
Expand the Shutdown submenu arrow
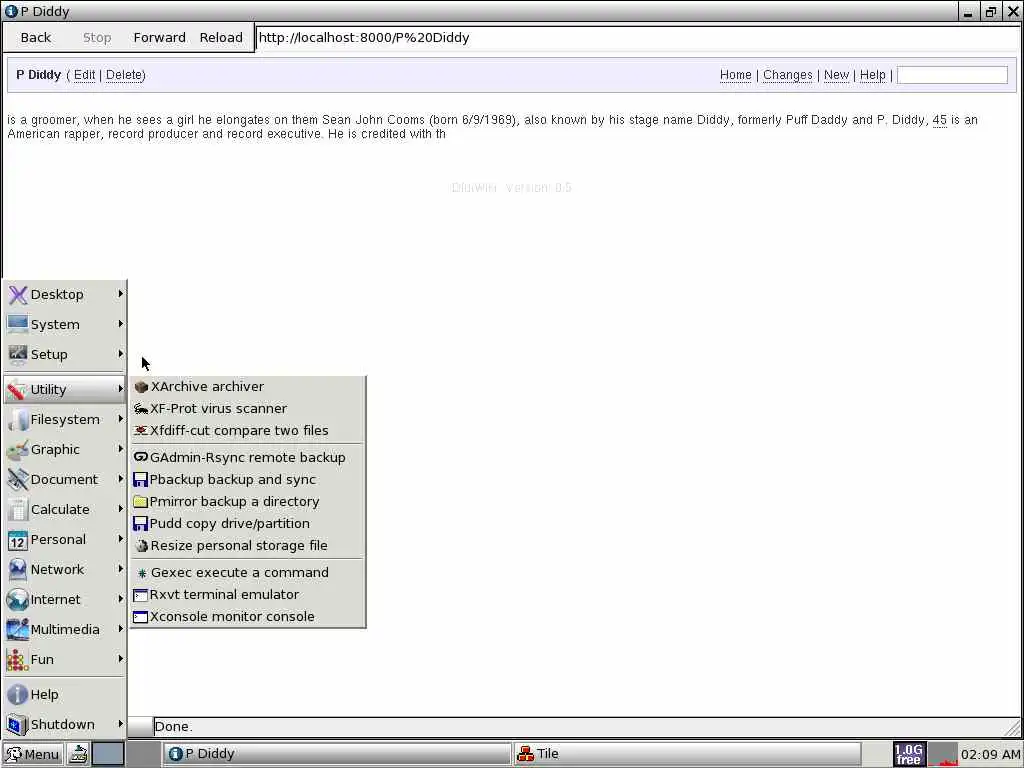pos(120,724)
